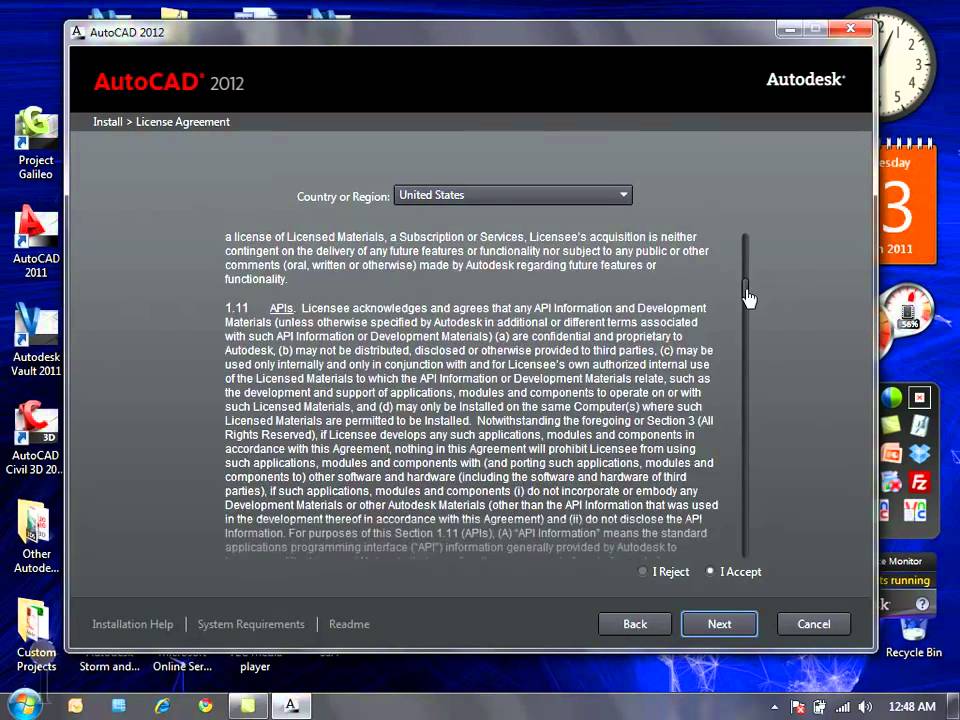
Task: Open the System Requirements link
Action: tap(251, 624)
